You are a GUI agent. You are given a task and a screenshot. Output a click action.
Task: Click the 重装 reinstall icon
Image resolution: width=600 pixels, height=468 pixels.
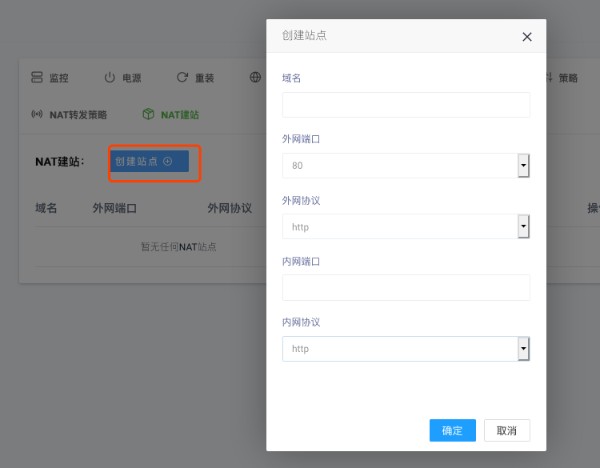(x=182, y=78)
